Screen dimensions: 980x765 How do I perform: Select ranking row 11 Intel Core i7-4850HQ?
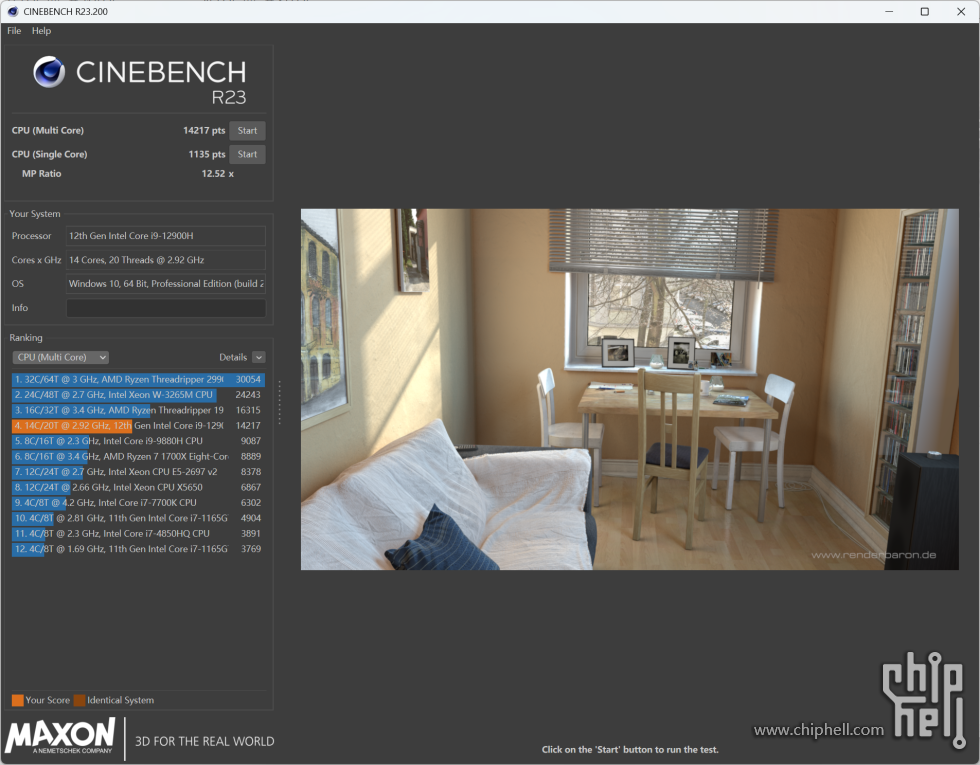(138, 534)
